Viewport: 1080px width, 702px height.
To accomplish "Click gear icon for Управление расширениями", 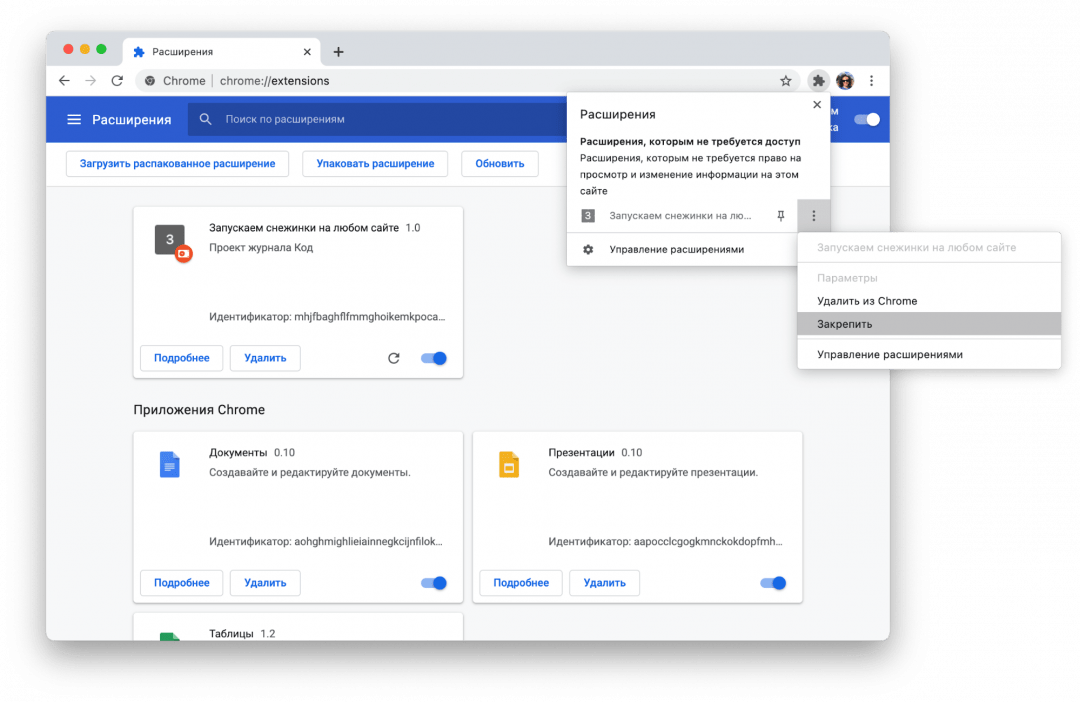I will click(588, 249).
